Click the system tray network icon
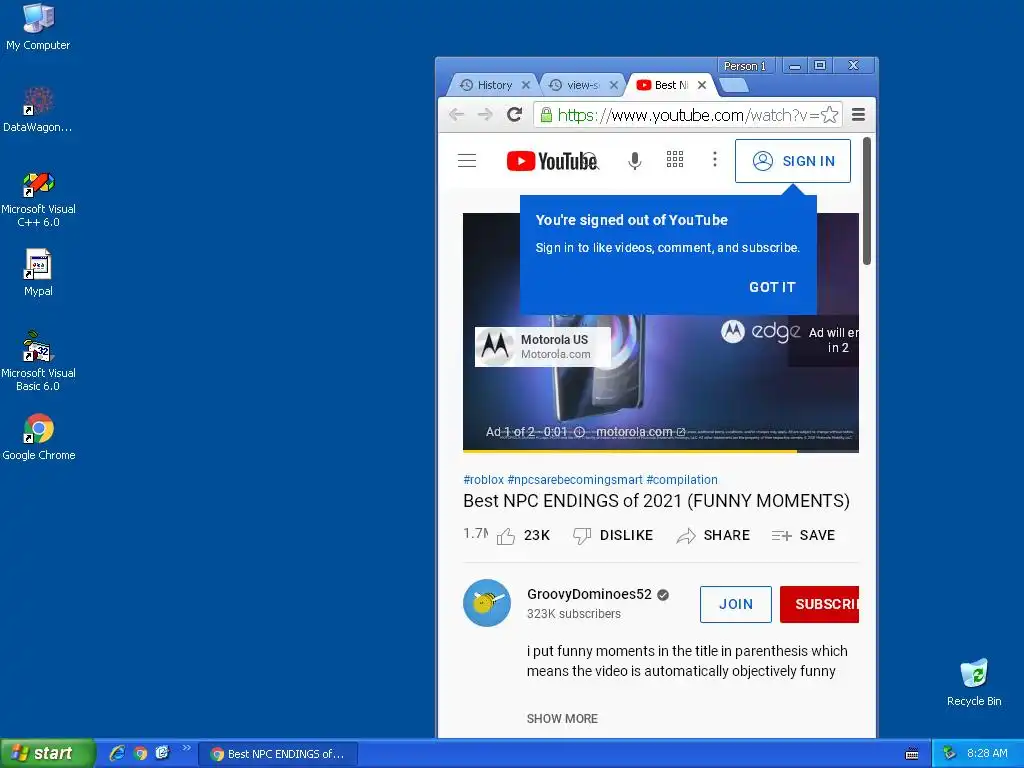Viewport: 1024px width, 768px height. [950, 753]
